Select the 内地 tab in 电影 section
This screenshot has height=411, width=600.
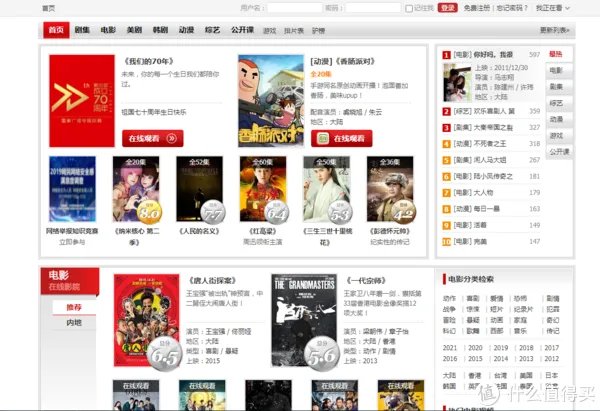tap(74, 323)
